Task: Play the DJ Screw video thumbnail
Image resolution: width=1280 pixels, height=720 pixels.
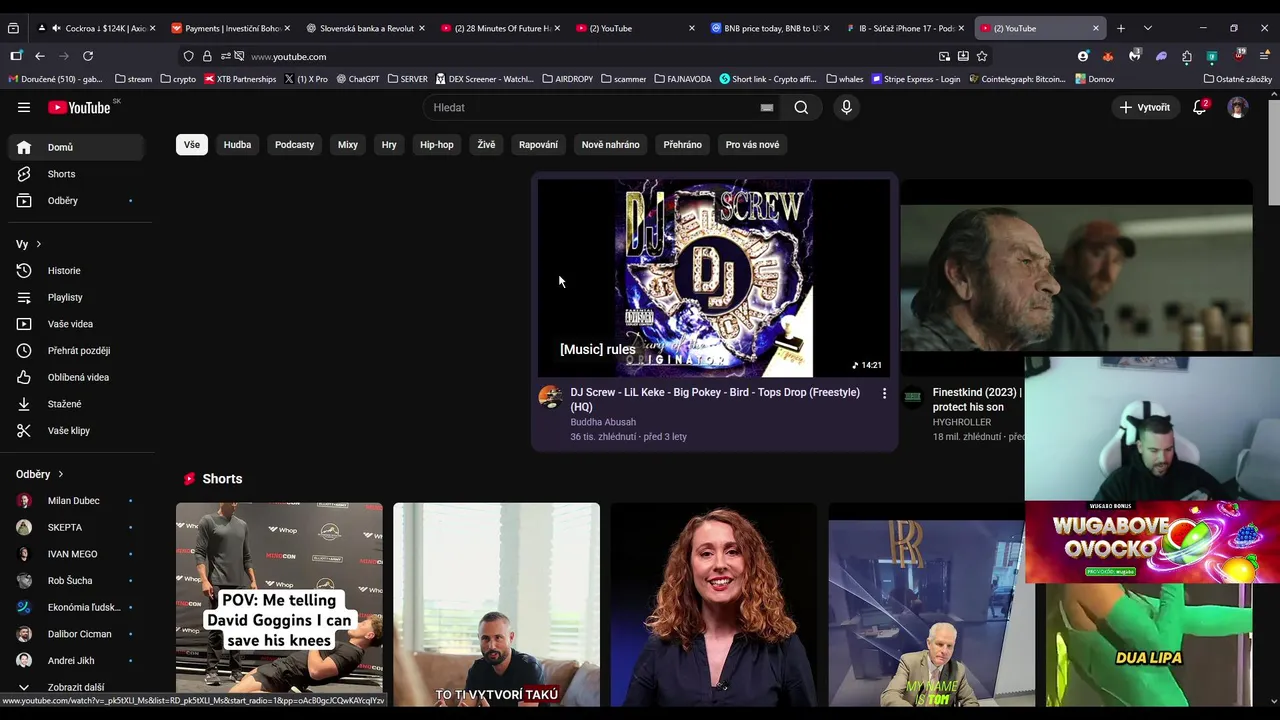Action: [714, 278]
